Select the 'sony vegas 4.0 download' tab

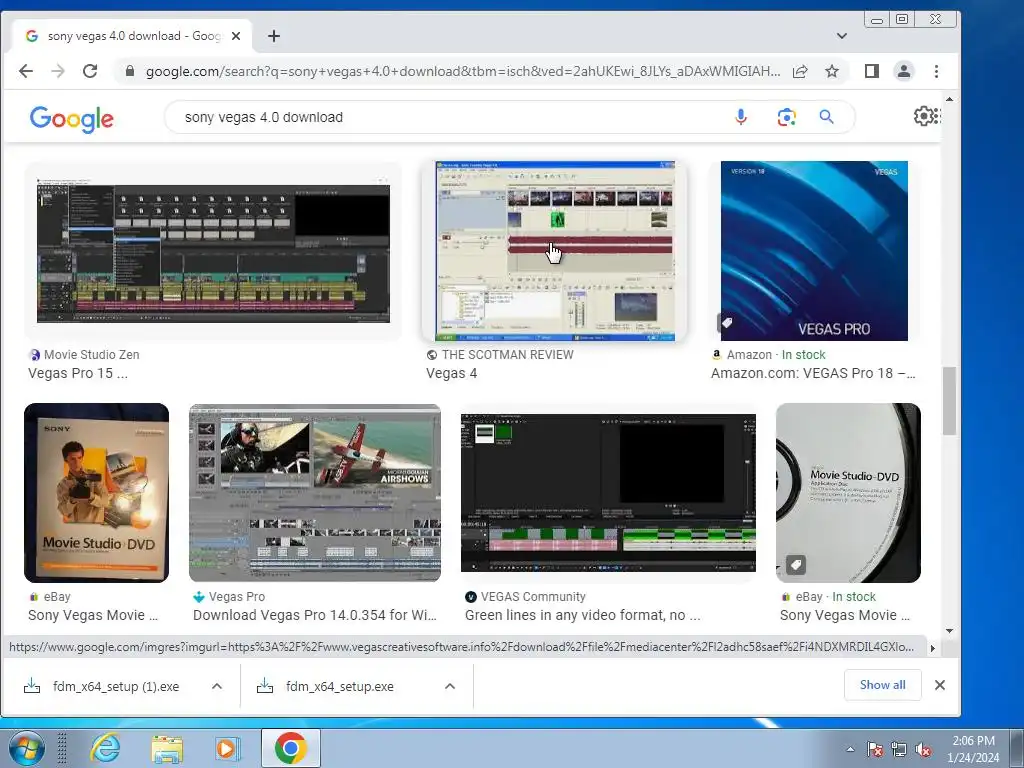[x=133, y=37]
